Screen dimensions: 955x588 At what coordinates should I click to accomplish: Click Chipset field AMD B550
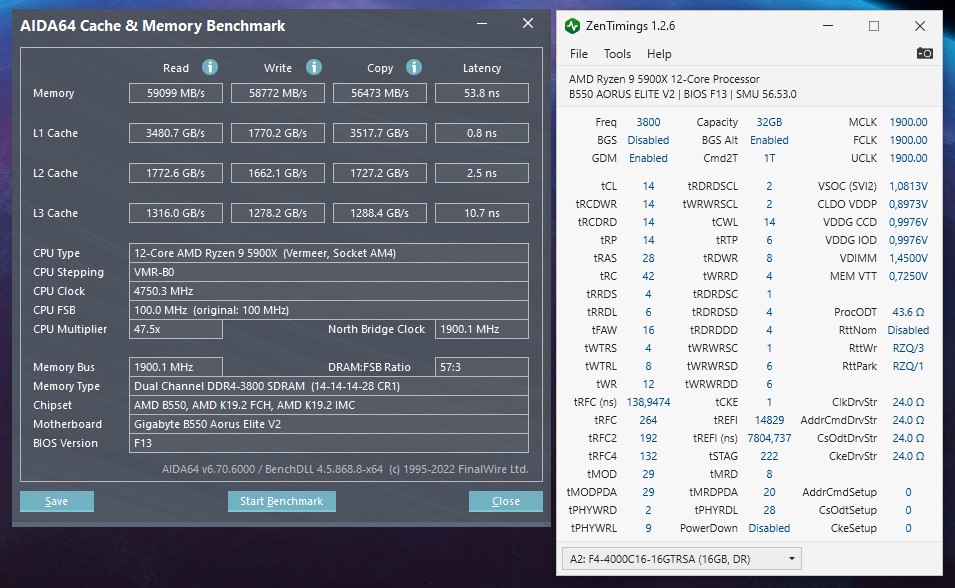(329, 405)
